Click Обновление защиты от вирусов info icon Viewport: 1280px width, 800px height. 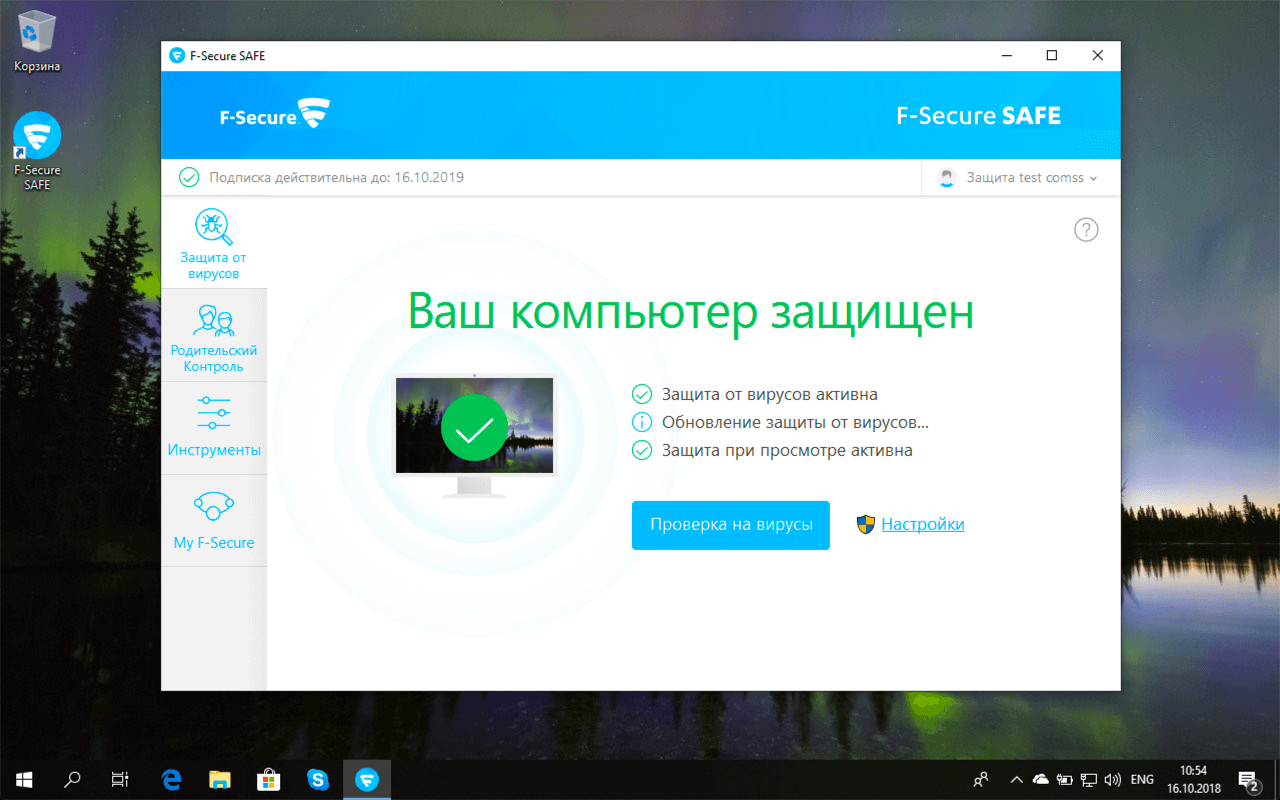click(642, 422)
